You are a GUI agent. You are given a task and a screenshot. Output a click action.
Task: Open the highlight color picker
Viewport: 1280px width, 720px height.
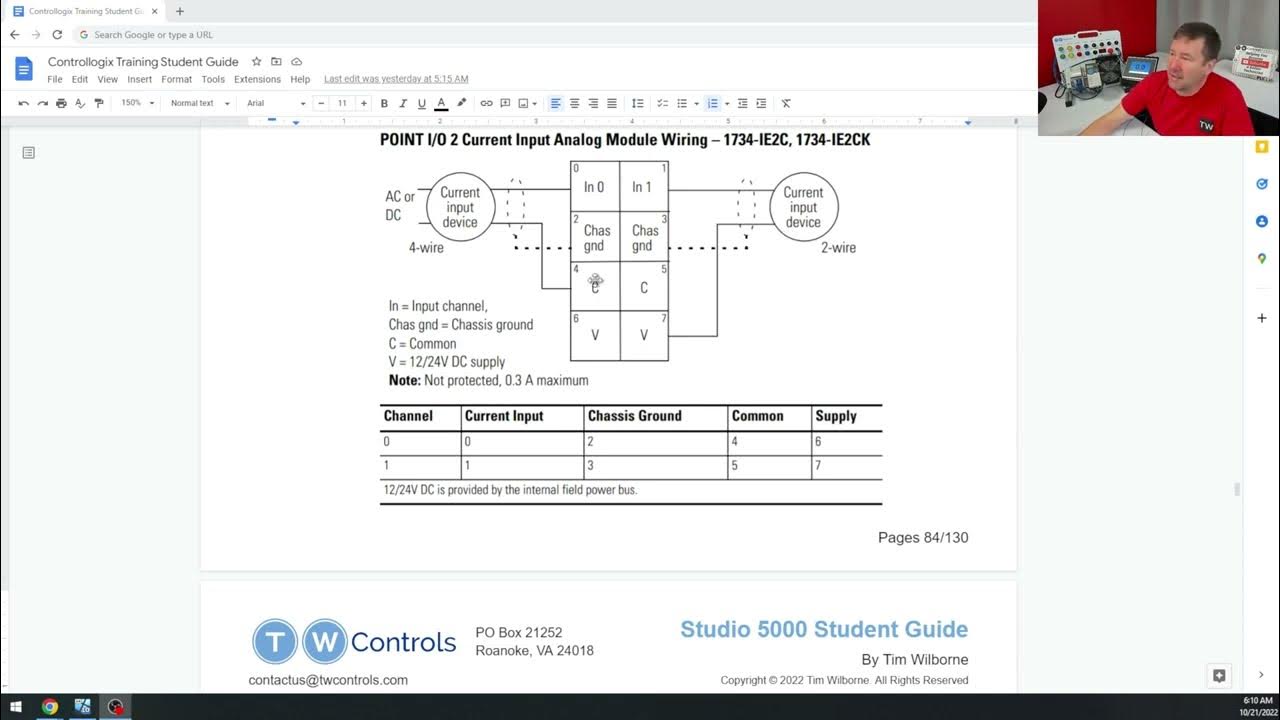coord(461,103)
